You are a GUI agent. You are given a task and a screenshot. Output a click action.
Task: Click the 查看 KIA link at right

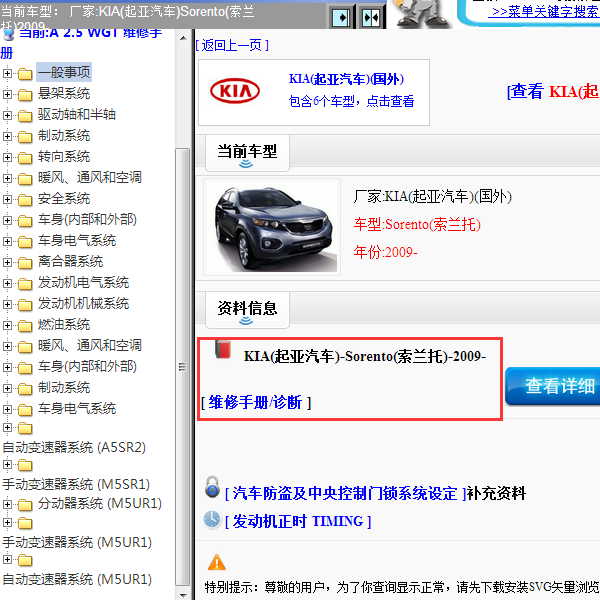pos(553,92)
